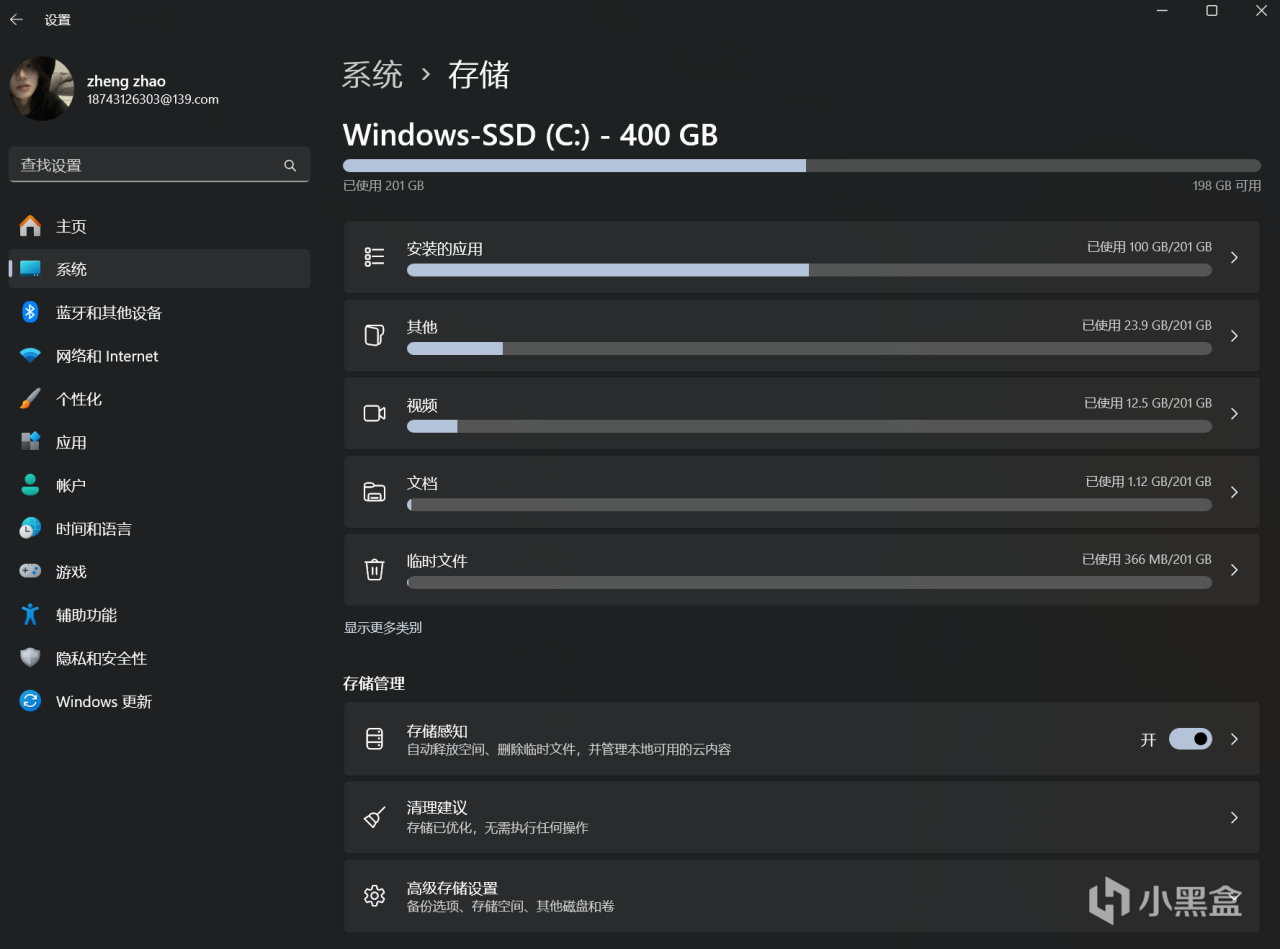Screen dimensions: 1280x949
Task: Click the Windows Update sync icon
Action: [31, 701]
